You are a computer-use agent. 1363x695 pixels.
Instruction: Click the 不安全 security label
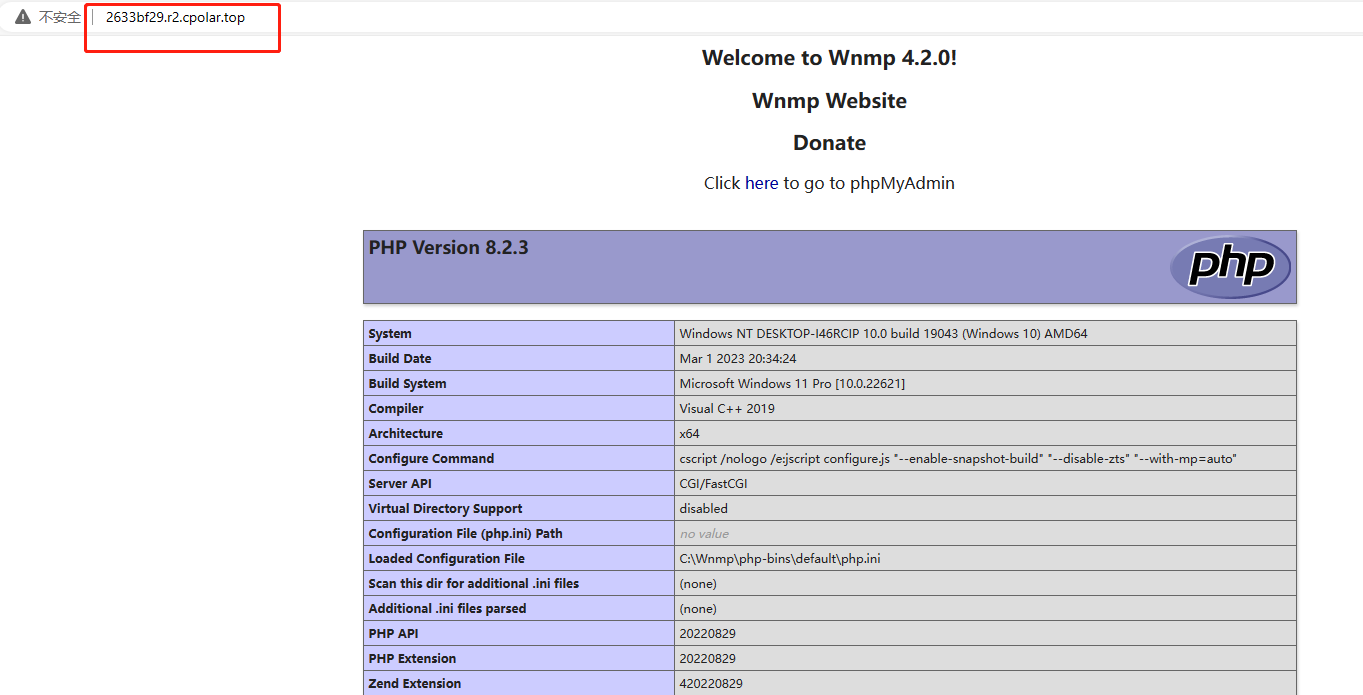(x=59, y=18)
